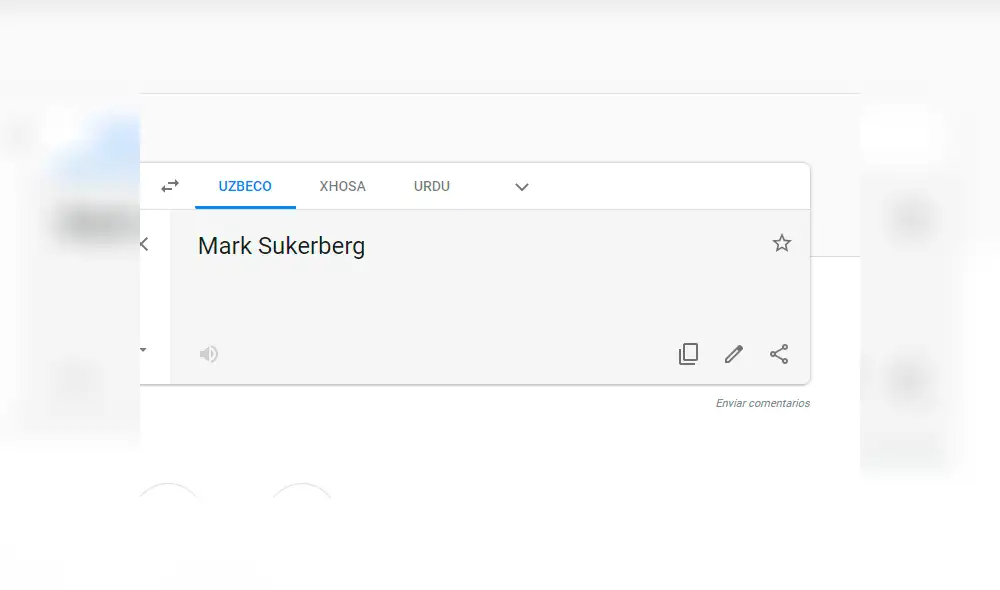Viewport: 1000px width, 590px height.
Task: Select the UZBECO language option
Action: pyautogui.click(x=245, y=186)
